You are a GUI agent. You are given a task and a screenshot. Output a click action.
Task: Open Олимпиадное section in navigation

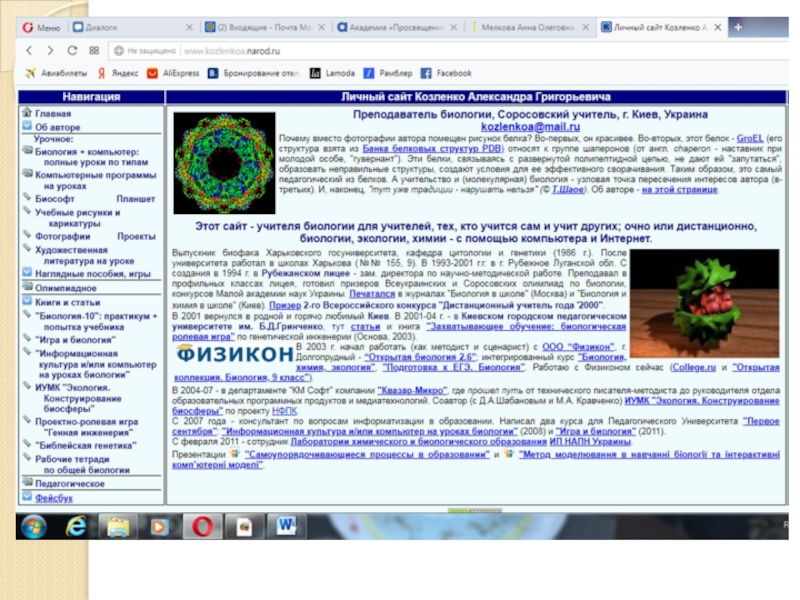click(x=66, y=287)
